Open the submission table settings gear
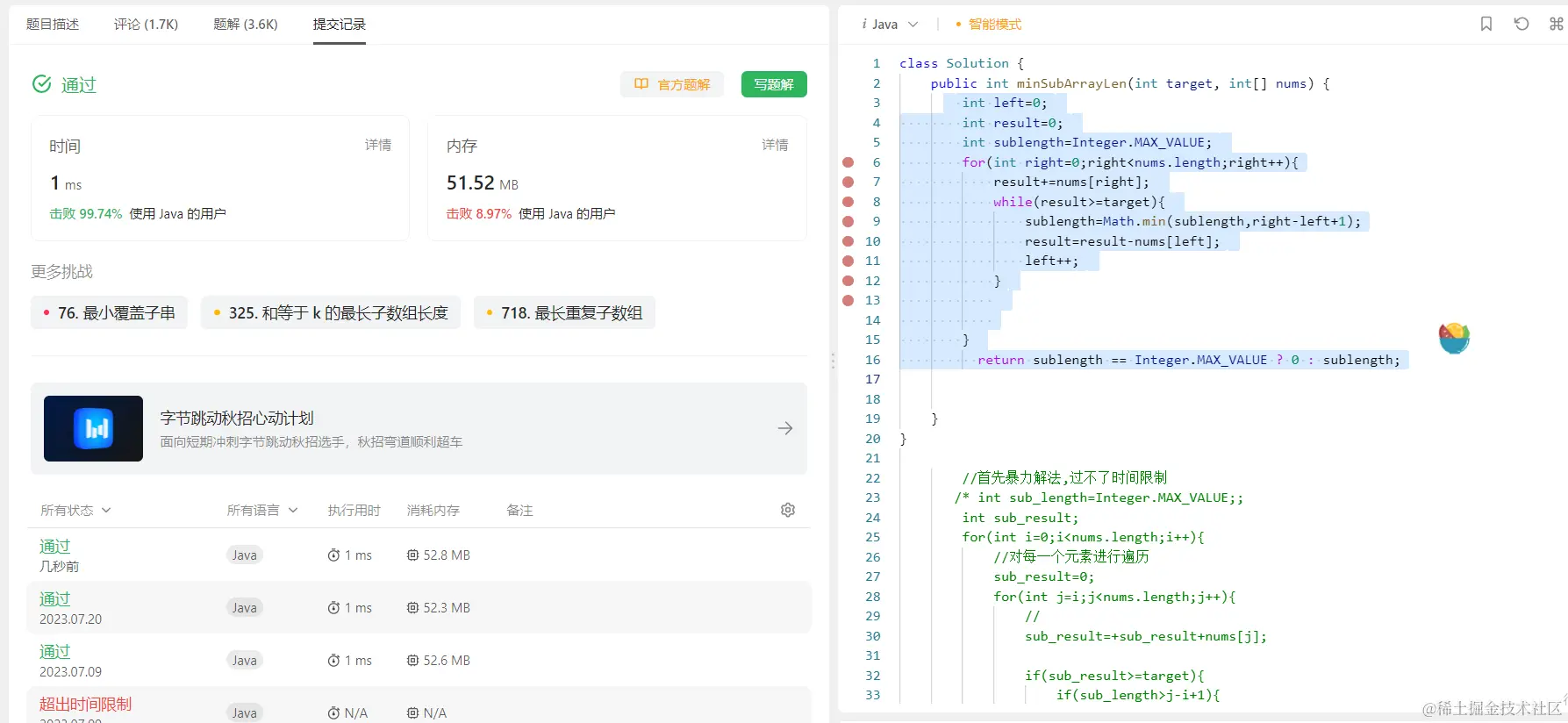 tap(788, 510)
